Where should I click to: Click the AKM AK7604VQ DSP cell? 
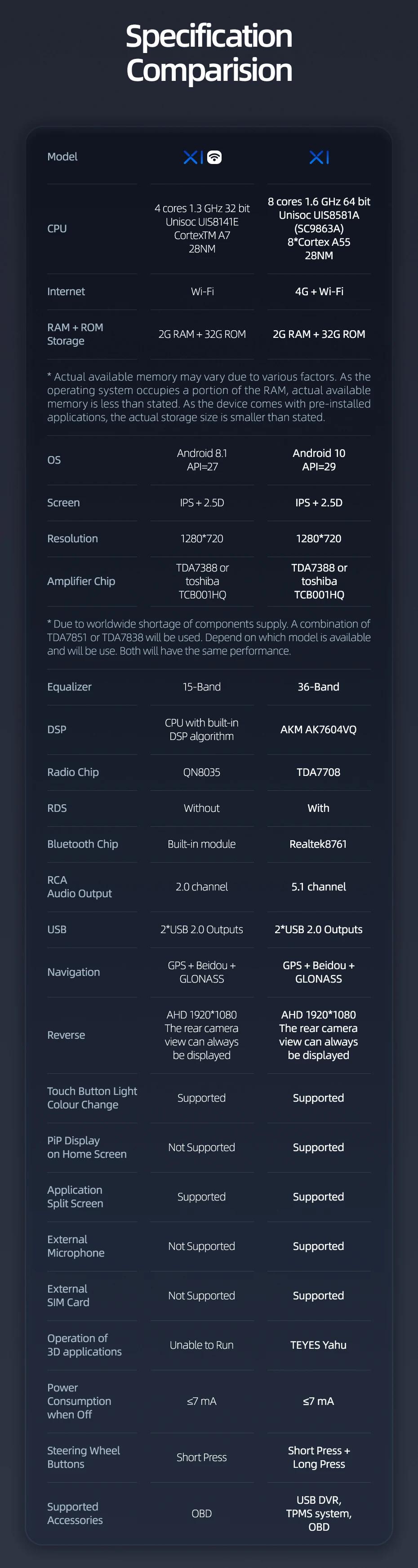coord(318,729)
